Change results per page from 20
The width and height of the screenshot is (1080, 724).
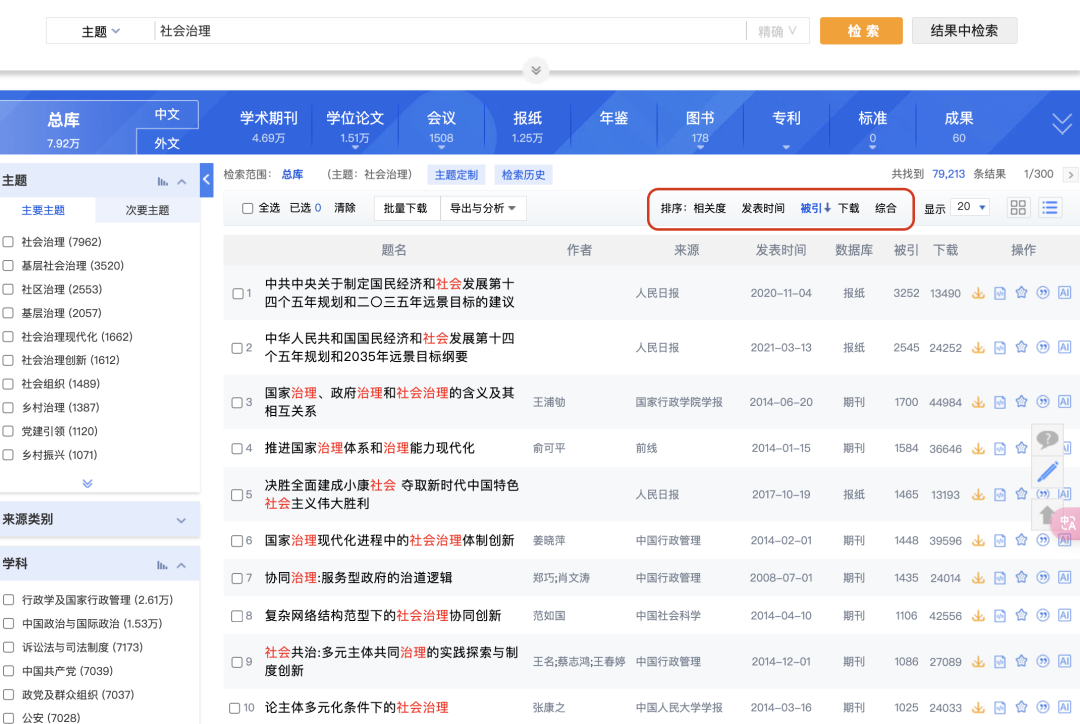[x=971, y=207]
